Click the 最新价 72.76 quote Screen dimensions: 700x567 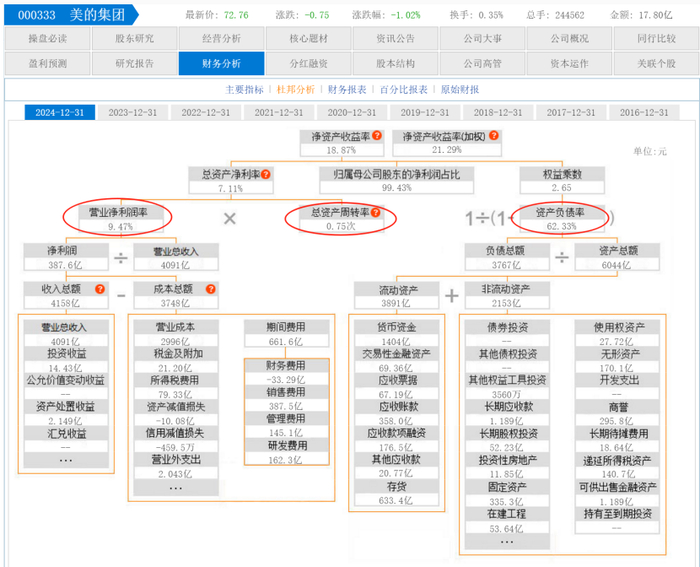217,15
